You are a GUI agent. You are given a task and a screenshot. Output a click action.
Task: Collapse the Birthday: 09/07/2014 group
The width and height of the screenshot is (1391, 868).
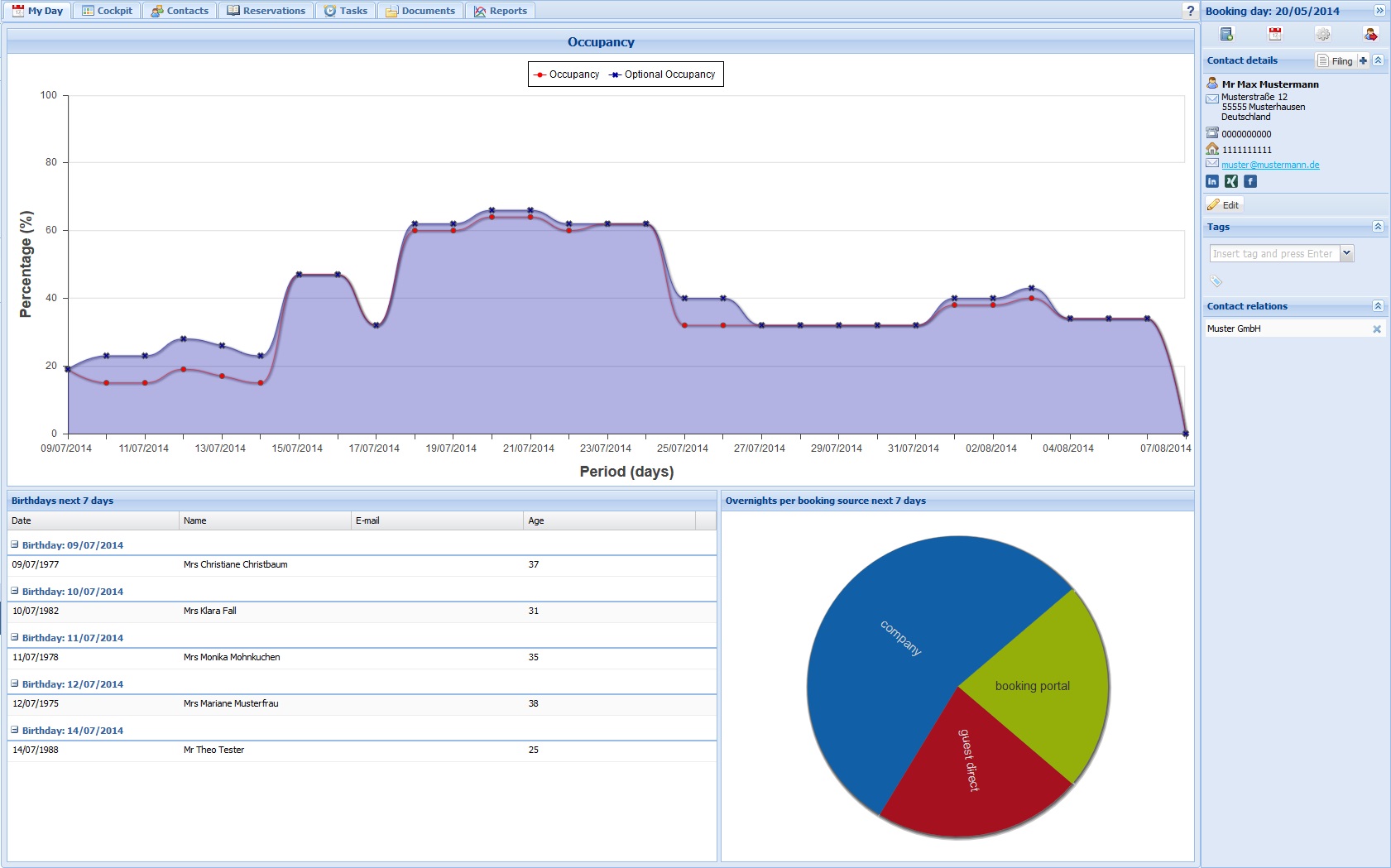pos(15,544)
